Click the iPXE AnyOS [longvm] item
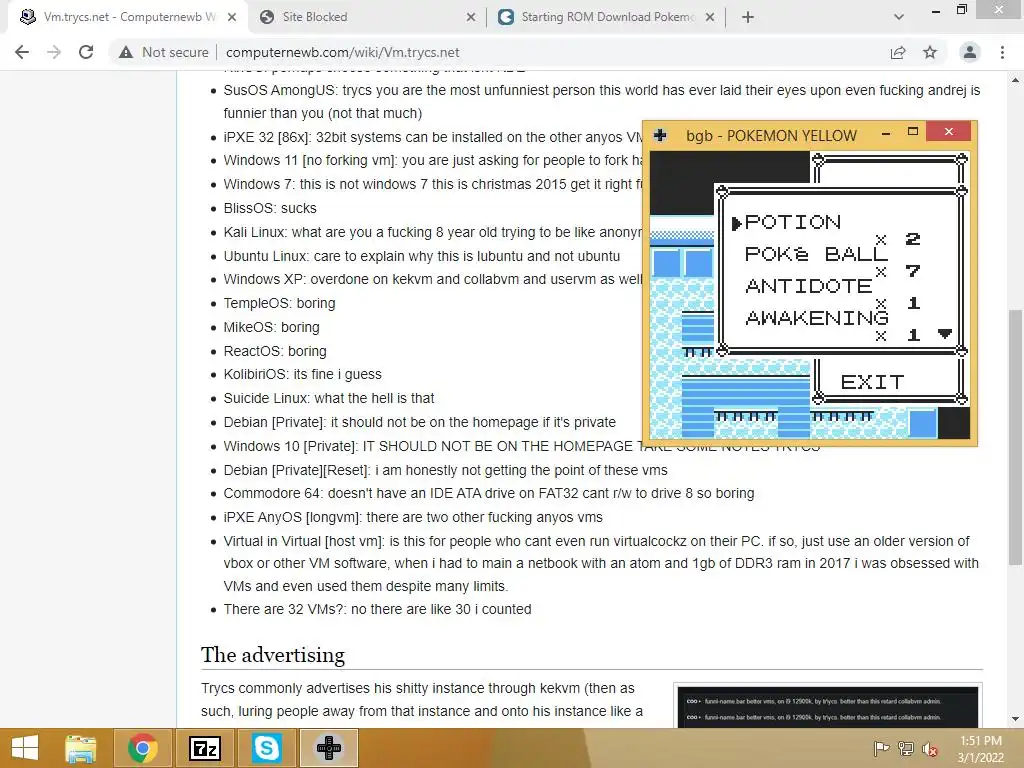 tap(413, 517)
